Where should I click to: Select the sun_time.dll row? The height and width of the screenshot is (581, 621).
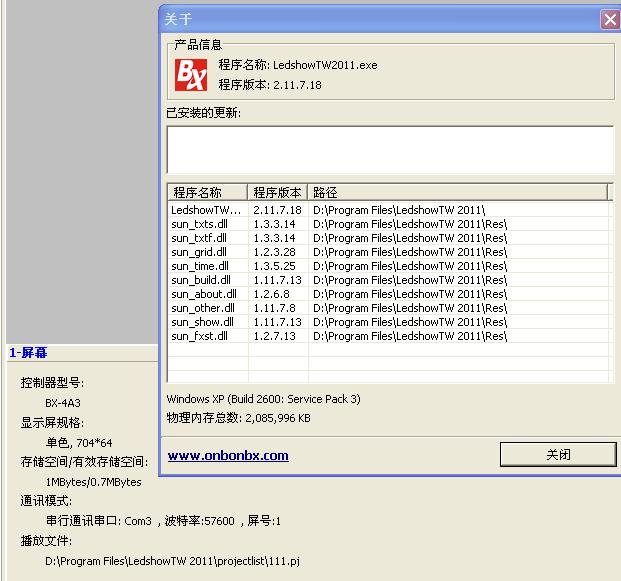click(388, 266)
